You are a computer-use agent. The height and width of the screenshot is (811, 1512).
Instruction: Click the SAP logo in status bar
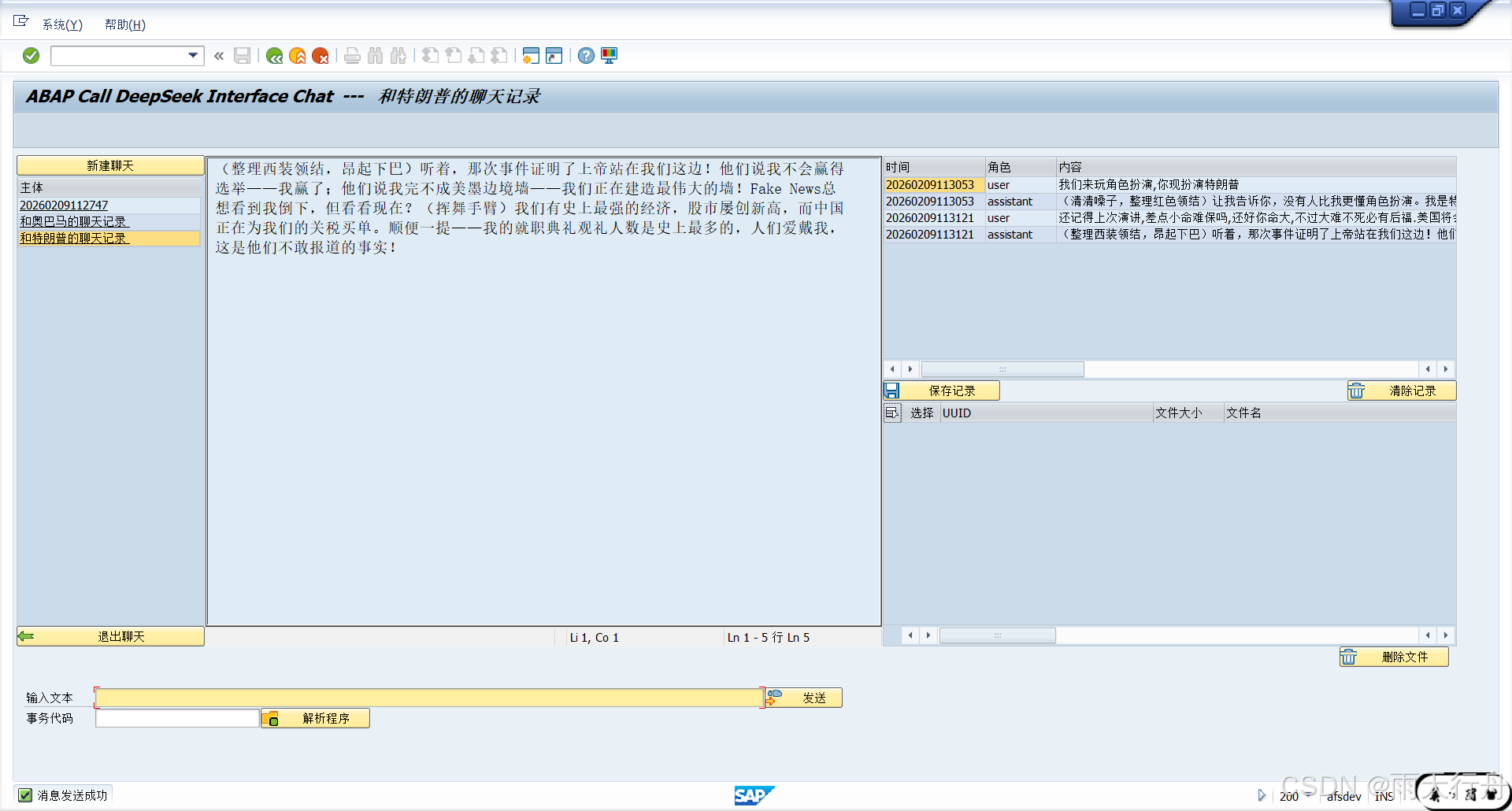(x=754, y=795)
